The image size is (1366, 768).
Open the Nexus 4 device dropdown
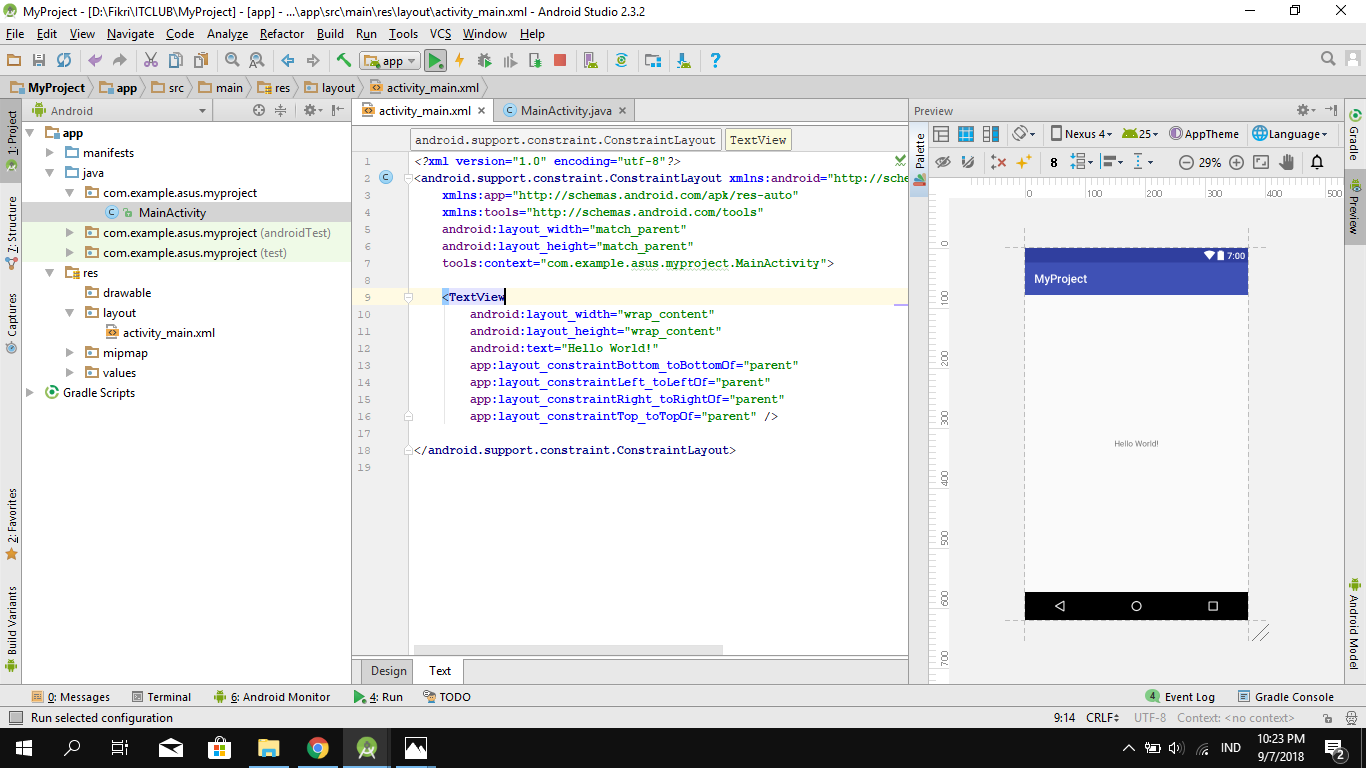click(x=1082, y=133)
